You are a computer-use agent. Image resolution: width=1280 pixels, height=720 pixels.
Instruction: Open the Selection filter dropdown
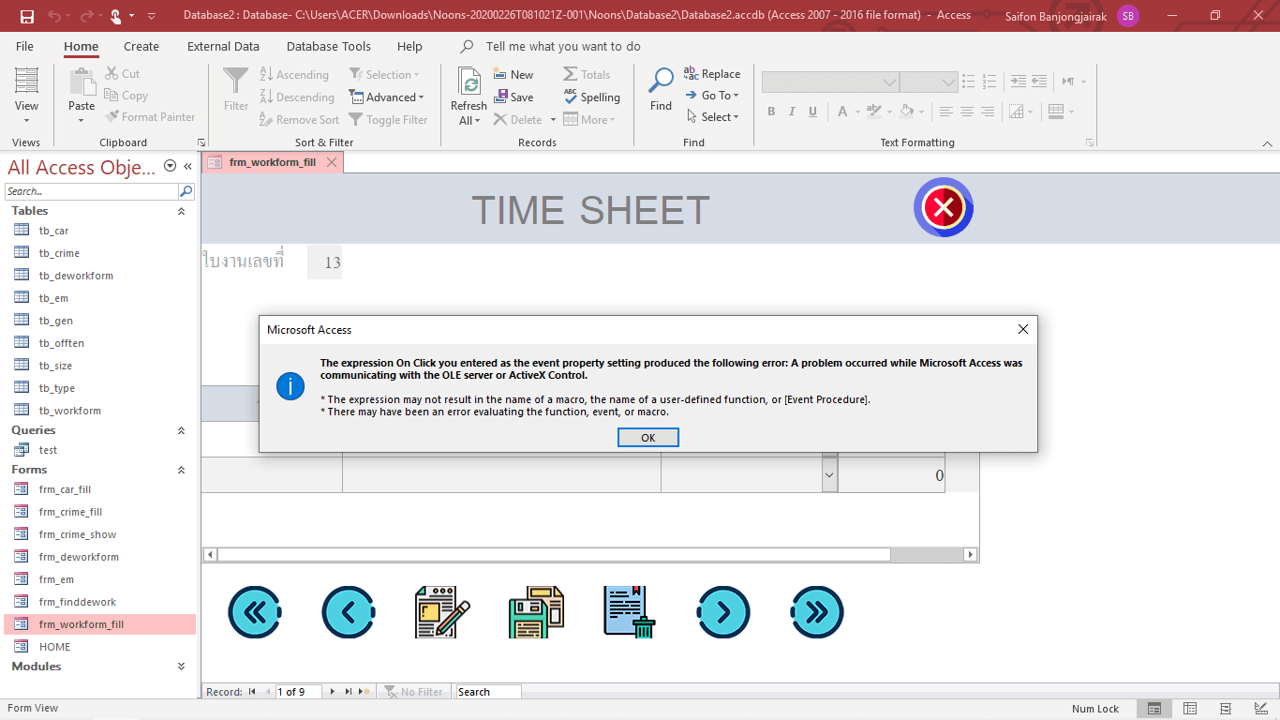click(x=385, y=75)
